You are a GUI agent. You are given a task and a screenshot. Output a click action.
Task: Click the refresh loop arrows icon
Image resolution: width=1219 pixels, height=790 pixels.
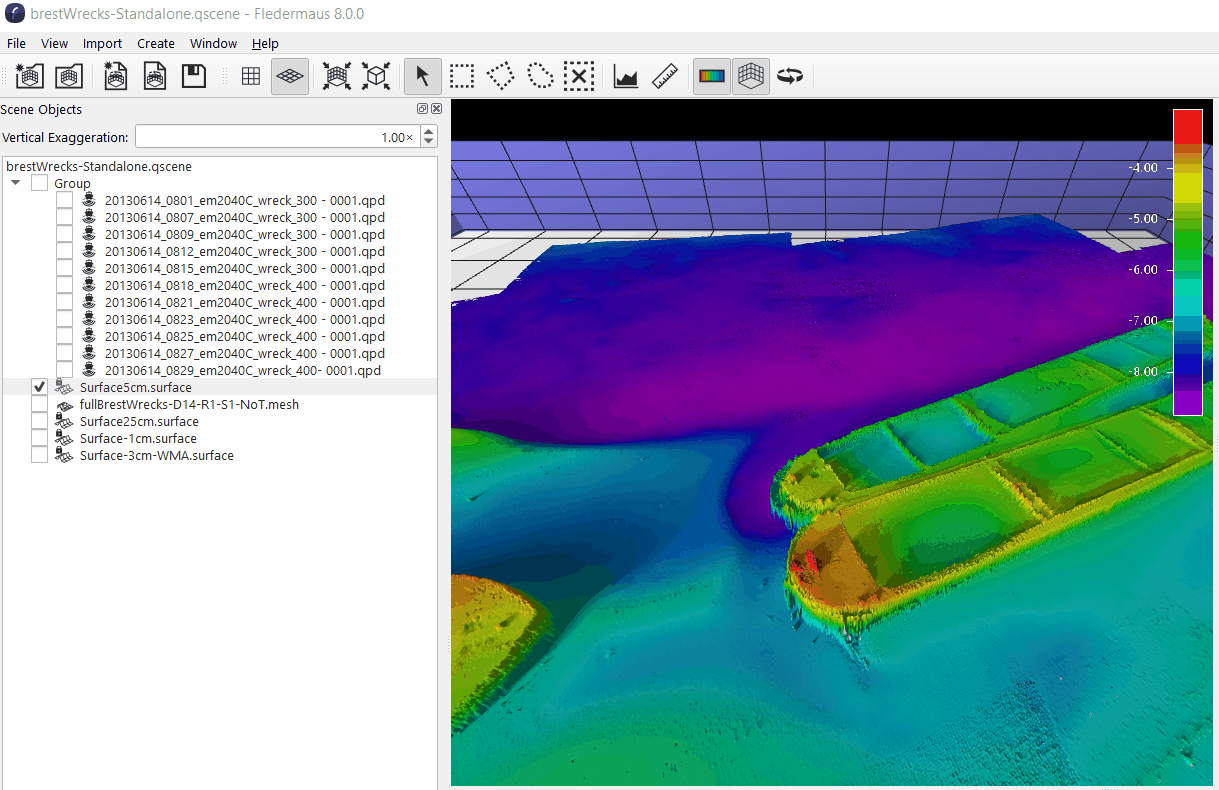790,76
